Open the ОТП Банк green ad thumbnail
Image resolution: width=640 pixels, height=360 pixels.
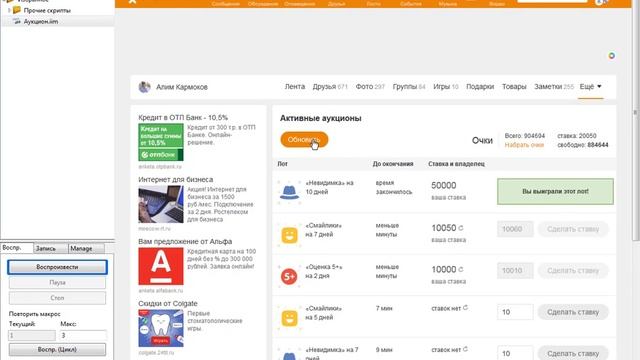(161, 142)
